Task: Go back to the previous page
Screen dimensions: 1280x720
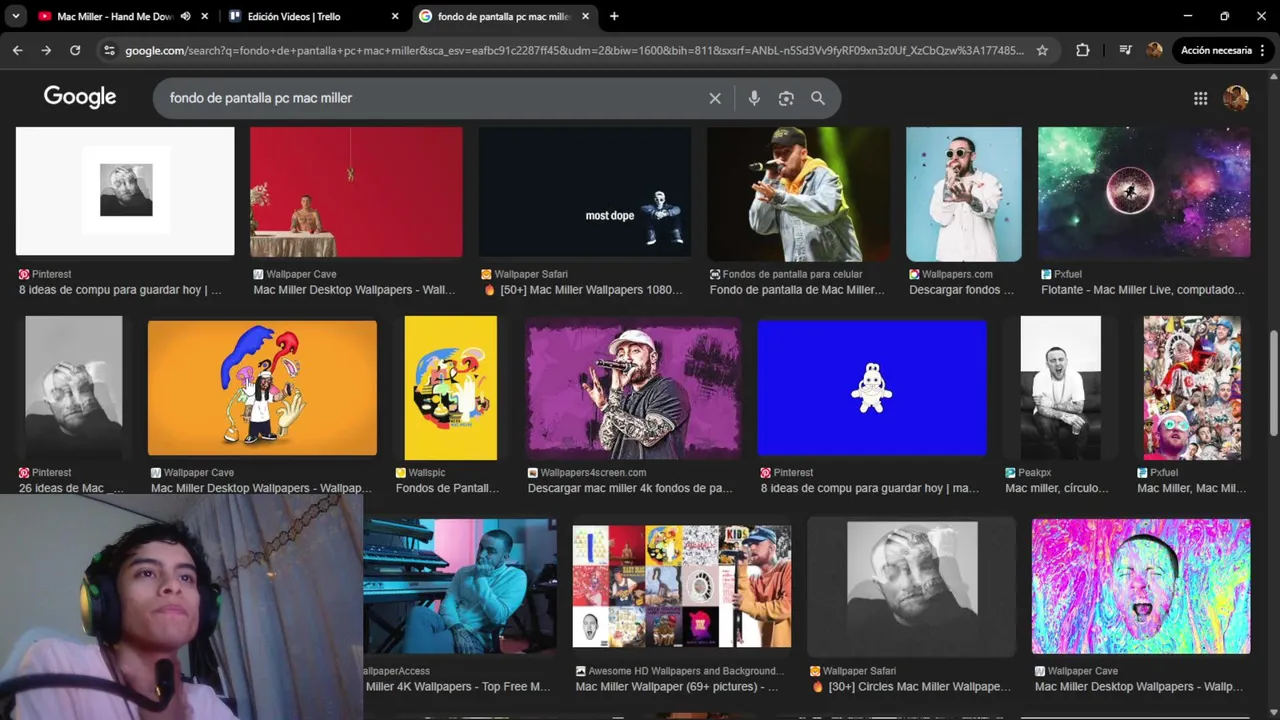Action: coord(17,50)
